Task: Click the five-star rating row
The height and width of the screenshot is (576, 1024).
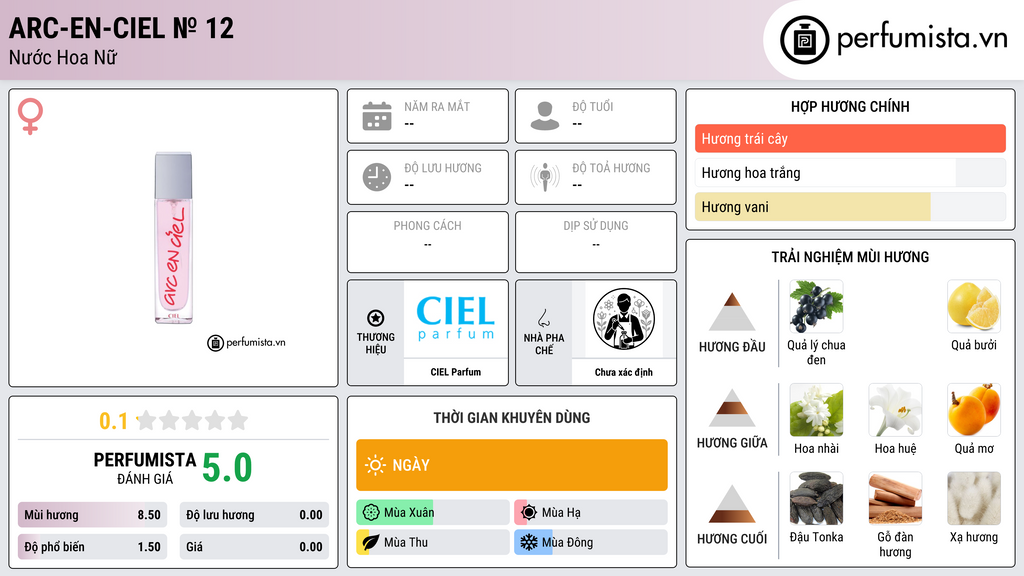Action: (x=192, y=420)
